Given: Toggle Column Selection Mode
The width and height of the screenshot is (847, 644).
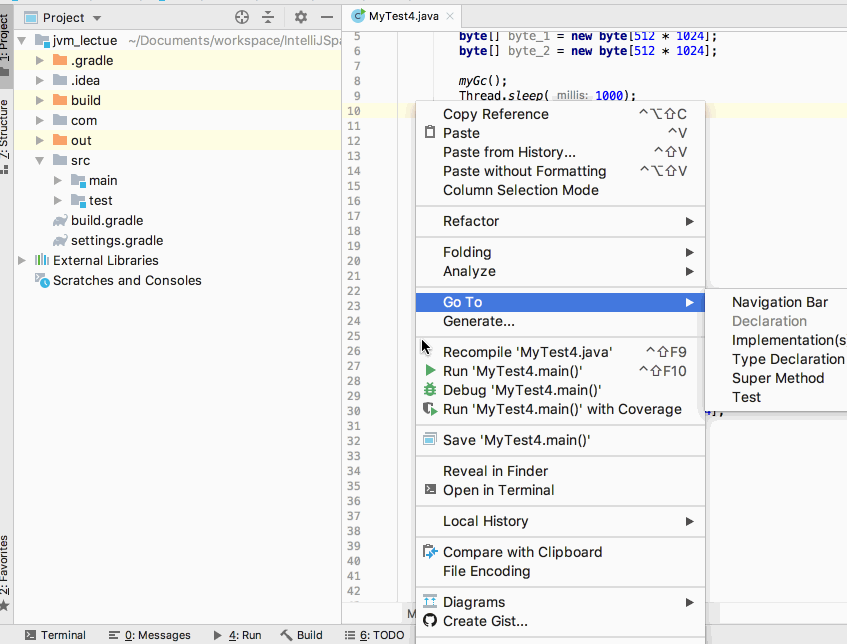Looking at the screenshot, I should click(560, 190).
